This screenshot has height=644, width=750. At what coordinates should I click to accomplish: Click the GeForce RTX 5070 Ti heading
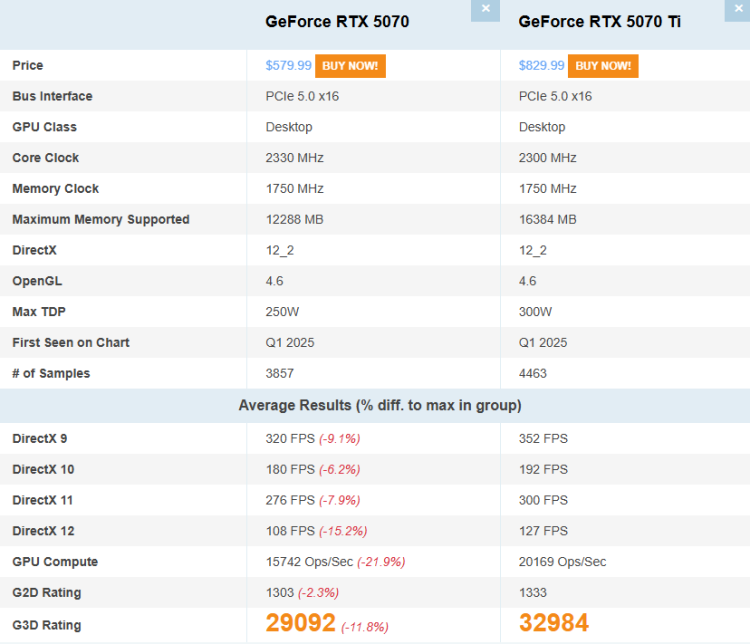pos(599,22)
